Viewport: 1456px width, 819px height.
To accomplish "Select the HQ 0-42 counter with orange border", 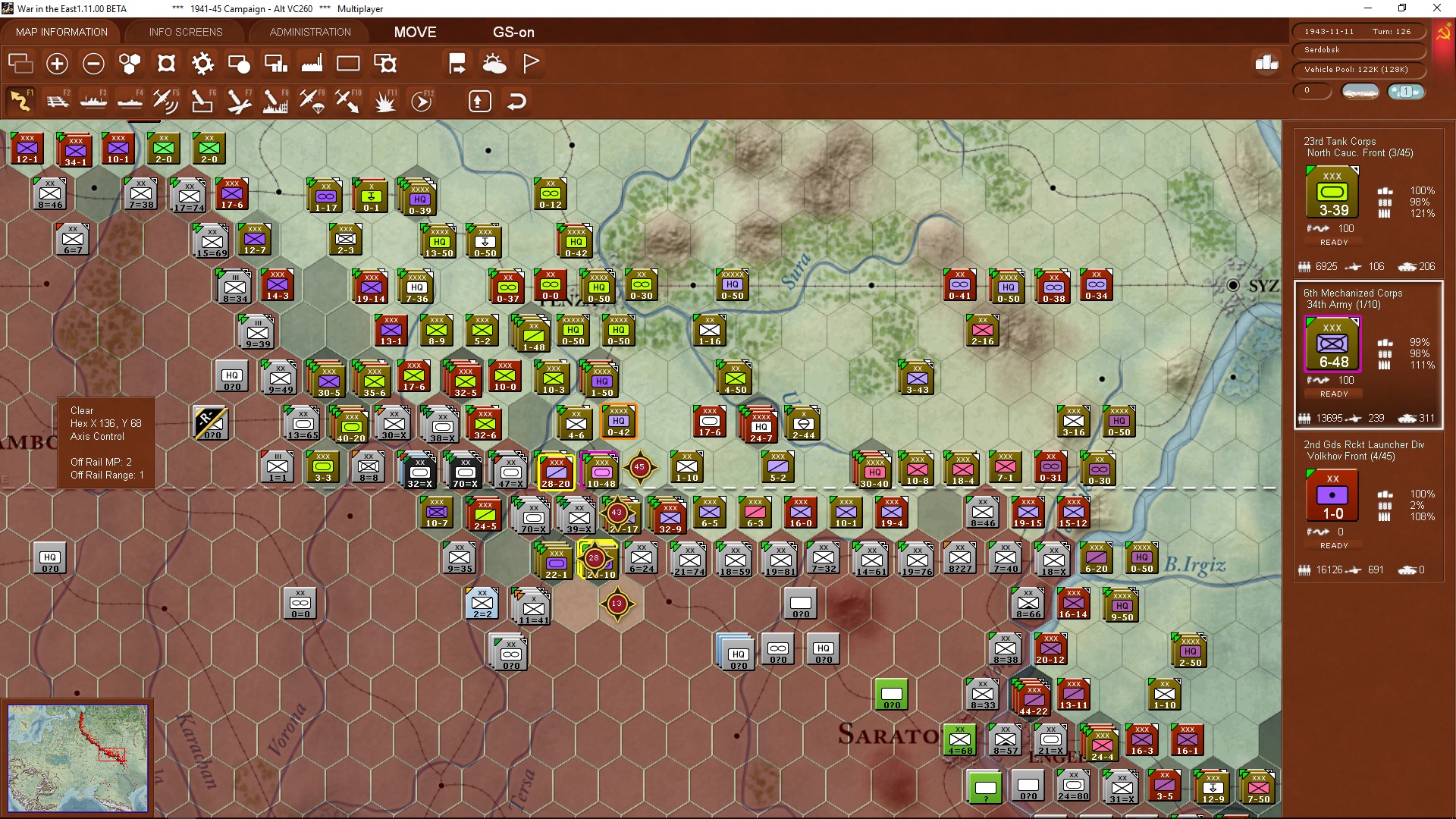I will pyautogui.click(x=619, y=422).
